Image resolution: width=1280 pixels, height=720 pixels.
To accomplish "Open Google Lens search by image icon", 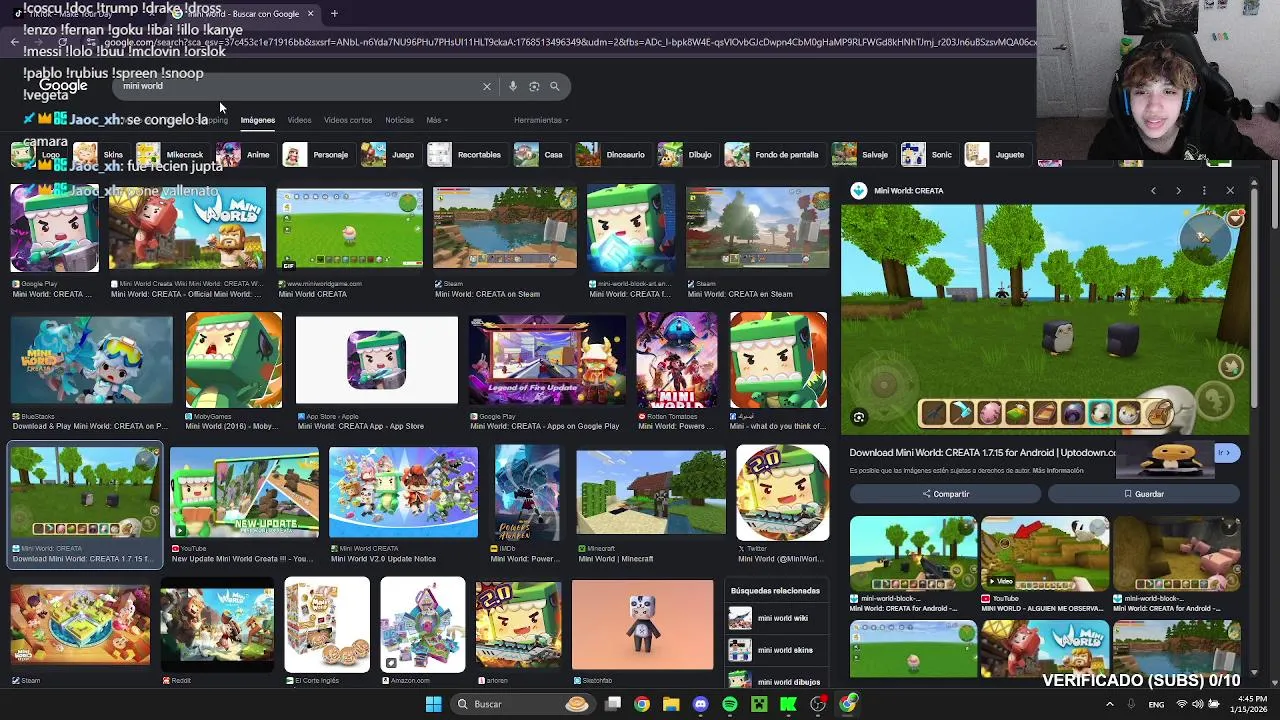I will (534, 86).
